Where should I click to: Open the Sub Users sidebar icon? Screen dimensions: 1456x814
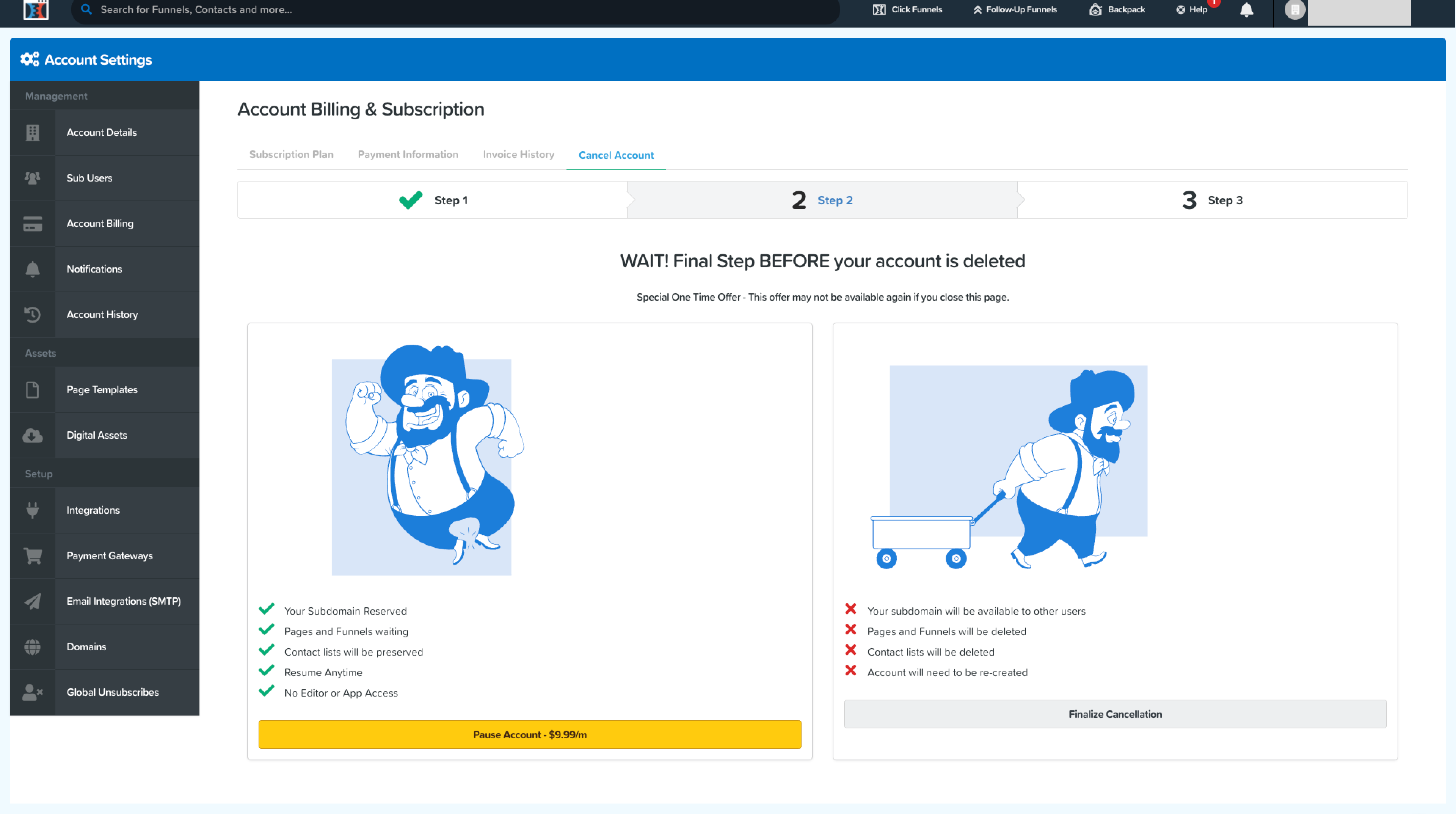point(32,178)
